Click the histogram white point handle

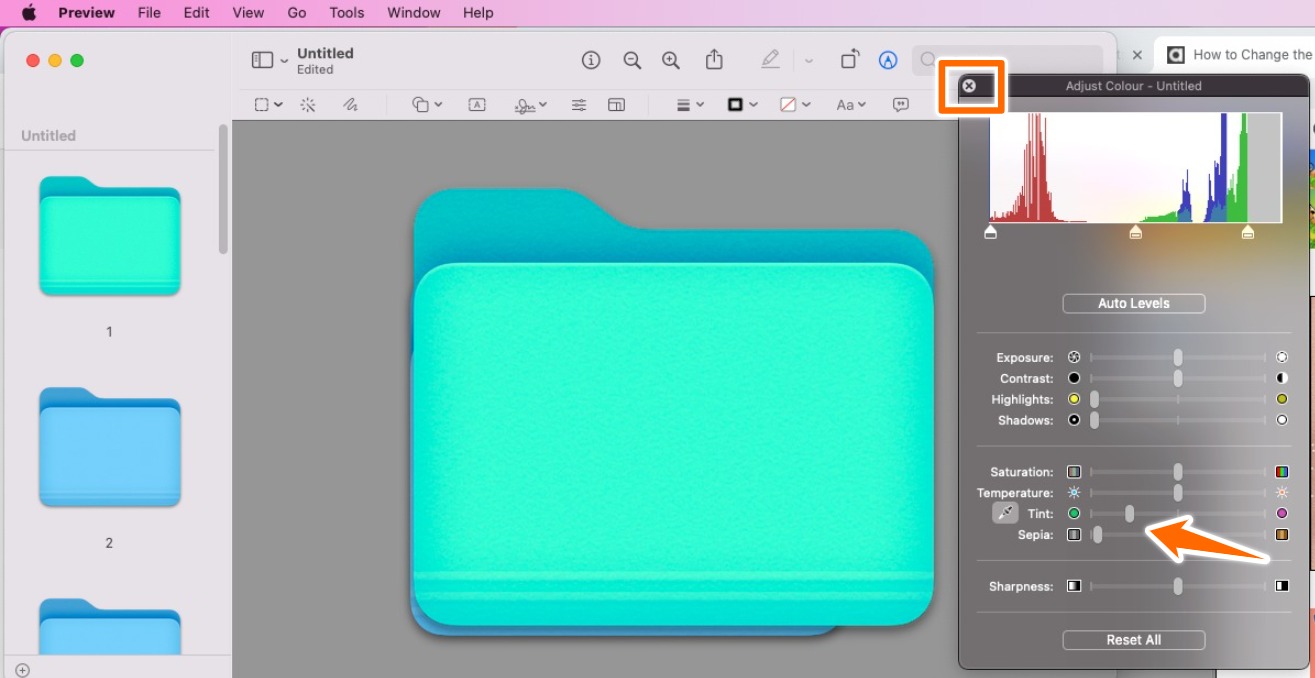(1247, 232)
